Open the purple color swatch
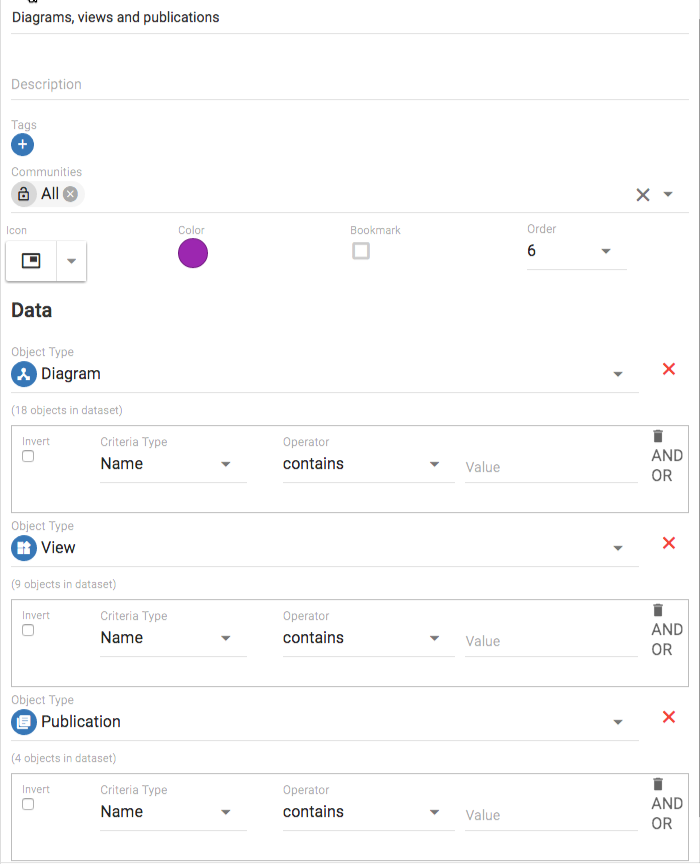This screenshot has height=864, width=700. [193, 253]
